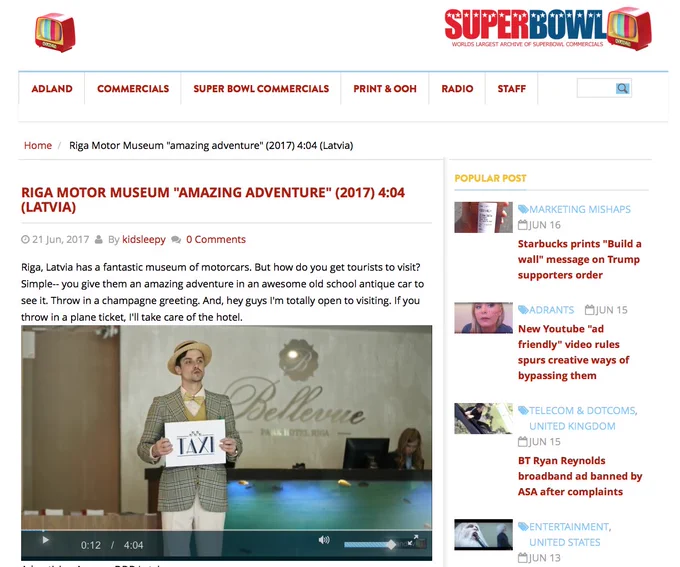
Task: Go to SUPER BOWL COMMERCIALS menu
Action: [261, 88]
